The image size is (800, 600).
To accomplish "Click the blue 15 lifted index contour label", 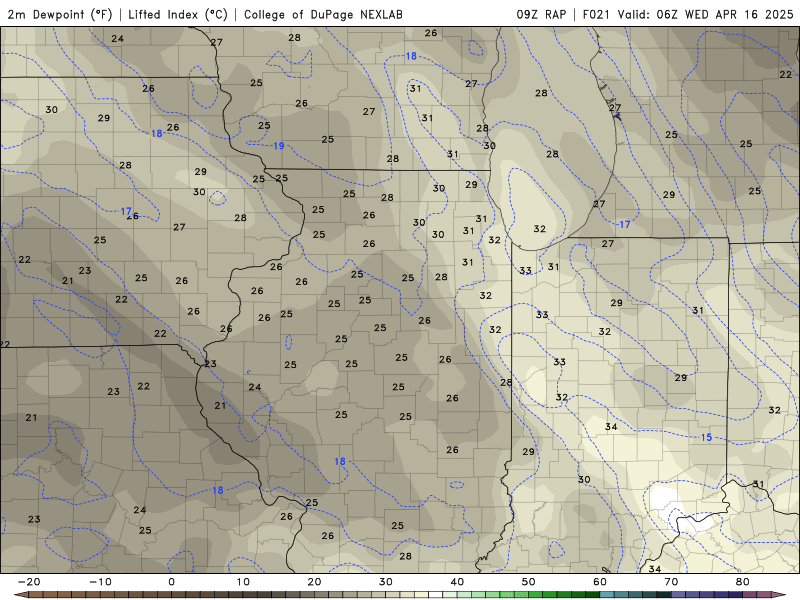I will [706, 437].
